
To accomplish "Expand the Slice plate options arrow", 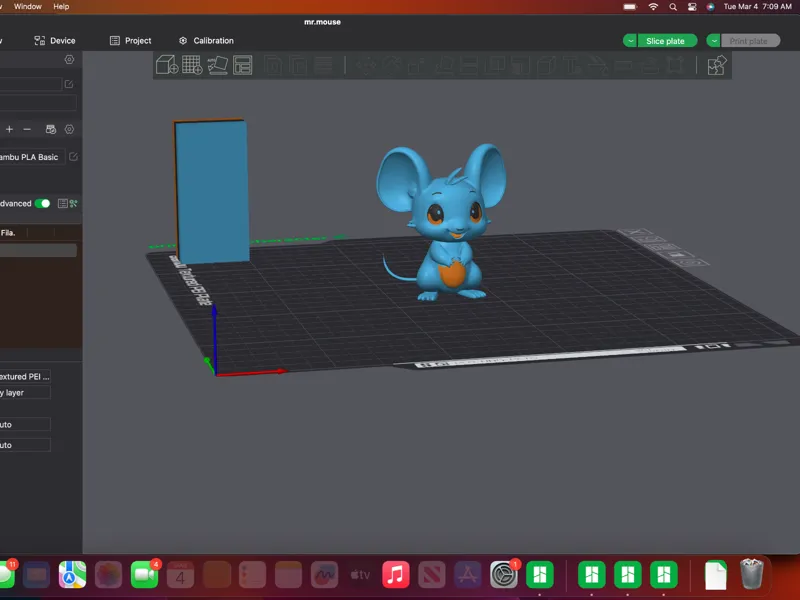I will click(630, 41).
